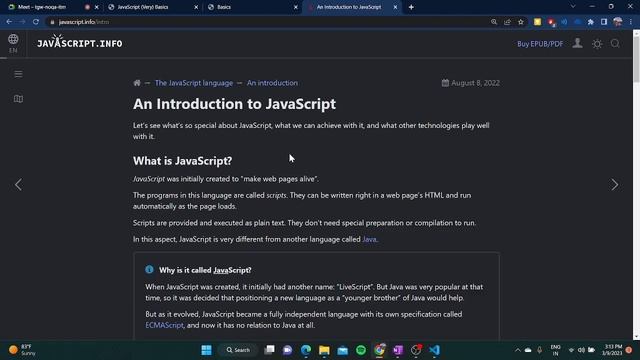
Task: Go to the next lesson arrow
Action: (x=615, y=184)
